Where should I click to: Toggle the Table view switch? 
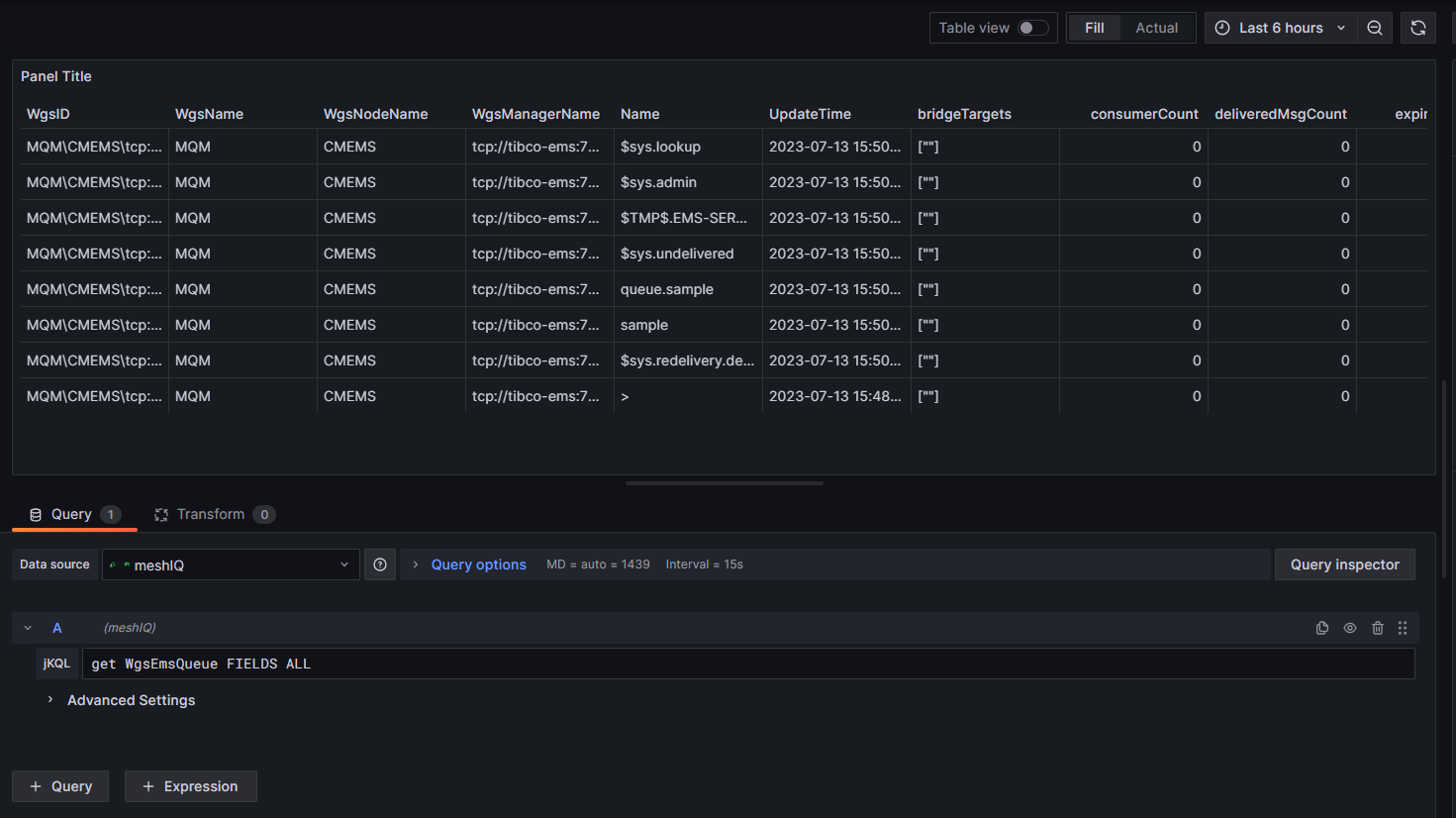coord(1033,28)
